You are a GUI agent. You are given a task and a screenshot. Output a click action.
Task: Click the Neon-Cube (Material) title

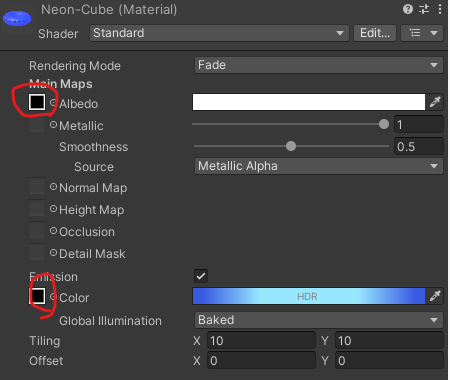click(109, 10)
